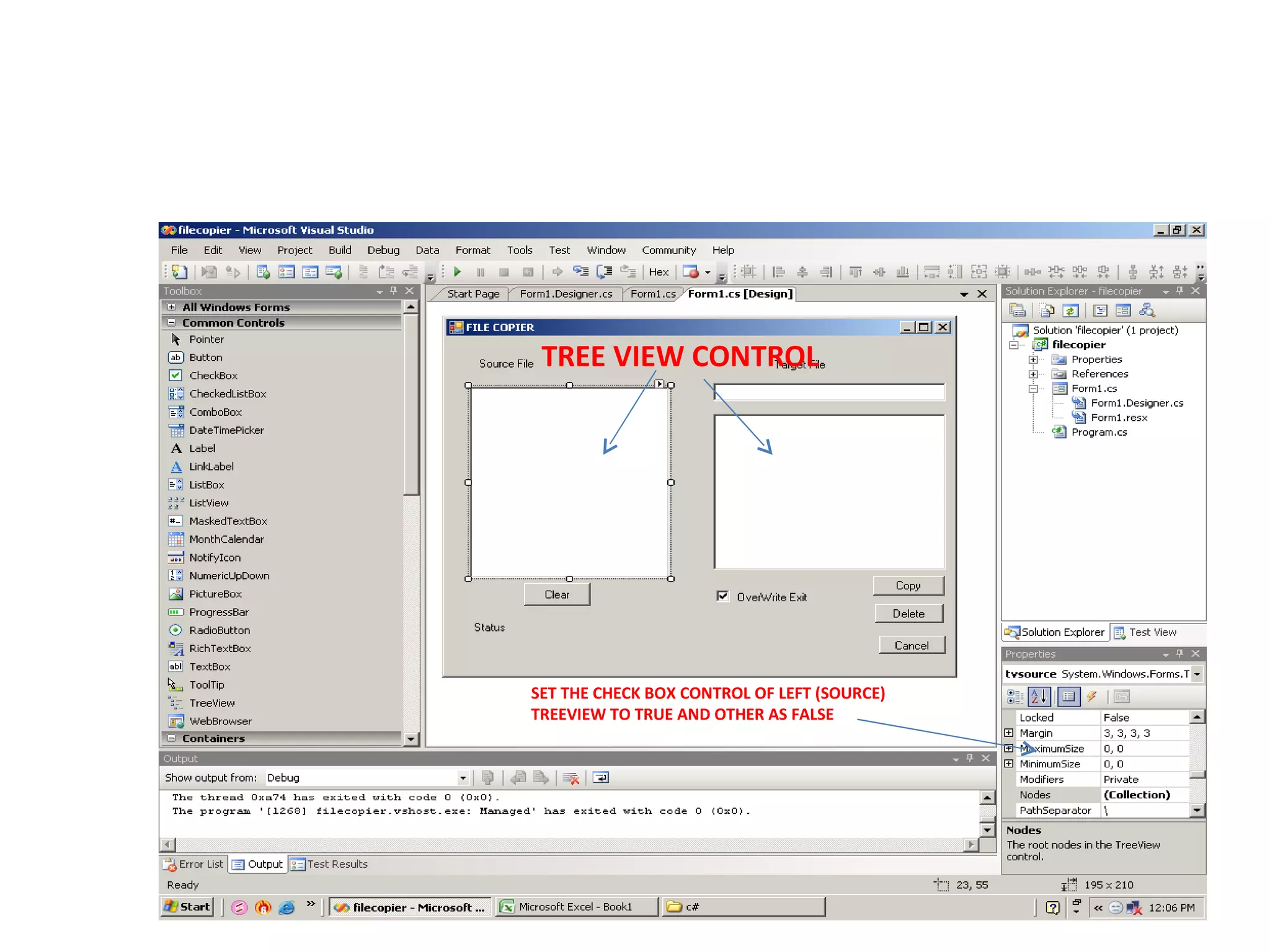The image size is (1270, 952).
Task: Collapse the Common Controls toolbox section
Action: coord(172,322)
